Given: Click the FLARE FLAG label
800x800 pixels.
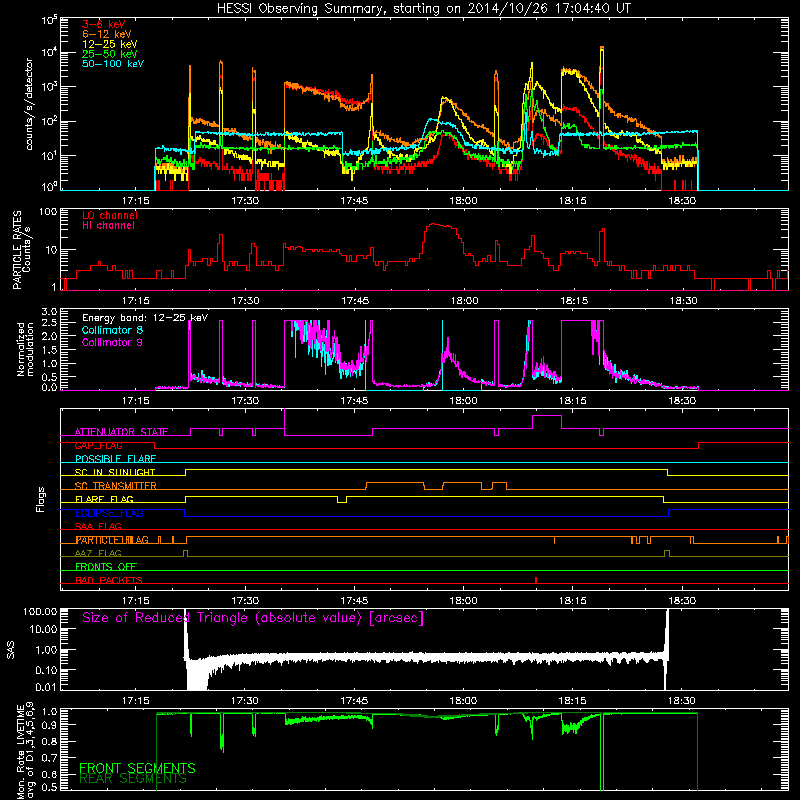Looking at the screenshot, I should (x=104, y=499).
